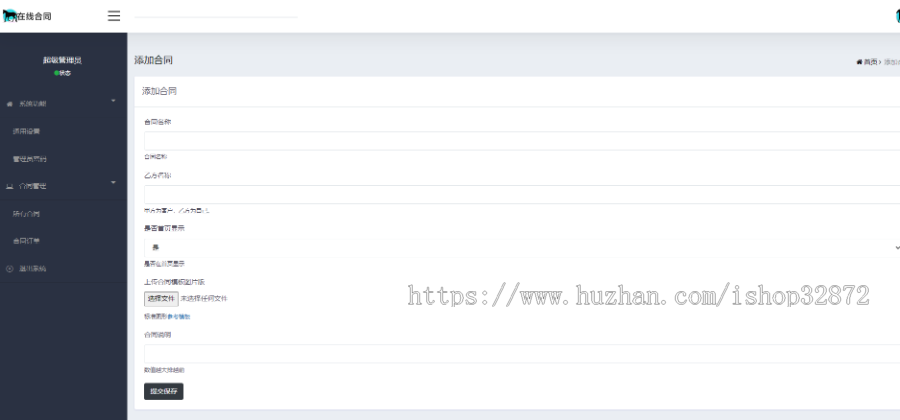Click the laptop icon beside 合同管理
900x420 pixels.
pyautogui.click(x=9, y=186)
